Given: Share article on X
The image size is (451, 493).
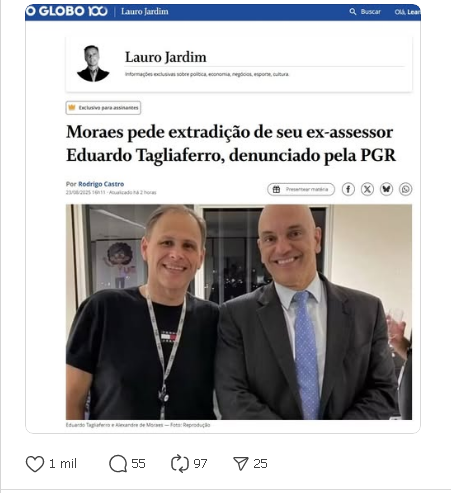Looking at the screenshot, I should 367,189.
